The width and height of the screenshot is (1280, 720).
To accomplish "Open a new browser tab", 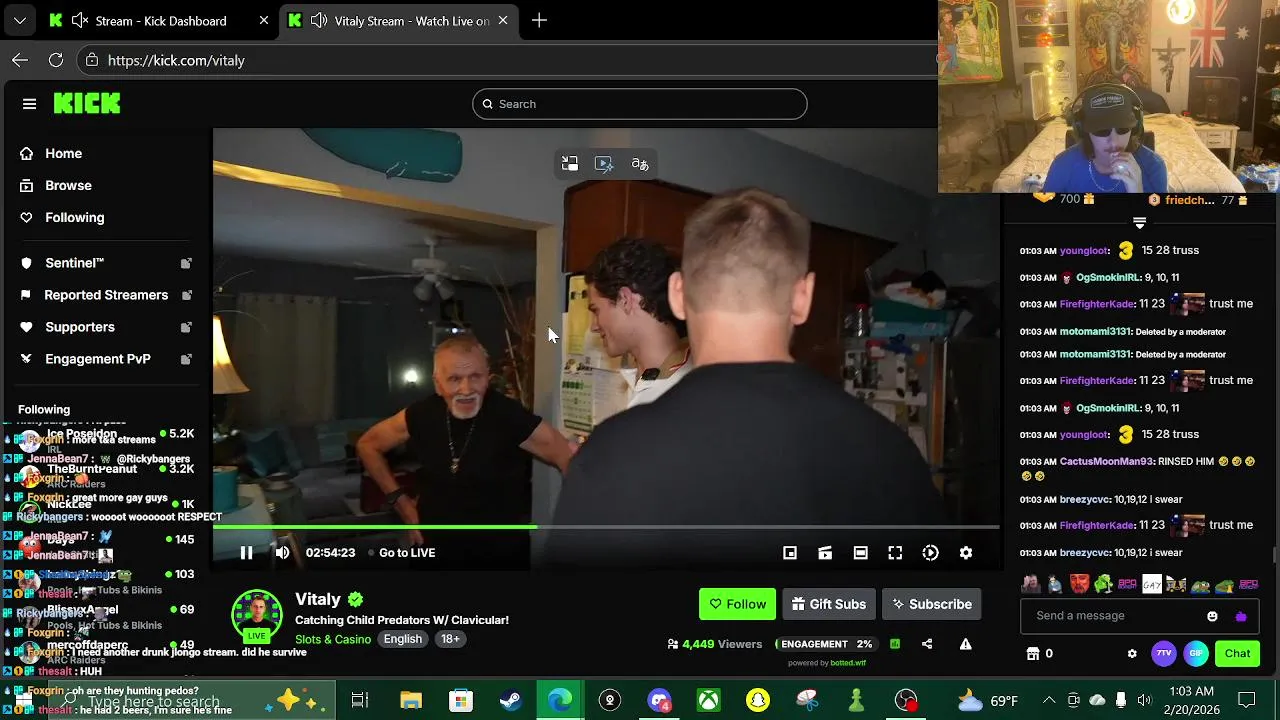I will point(539,20).
